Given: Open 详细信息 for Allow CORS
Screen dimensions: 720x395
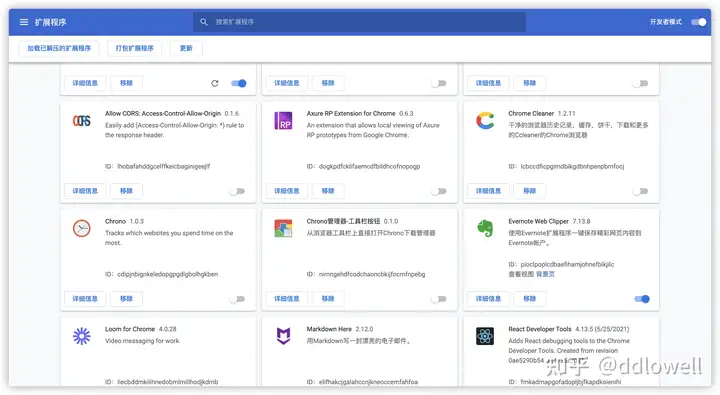Looking at the screenshot, I should (x=85, y=191).
